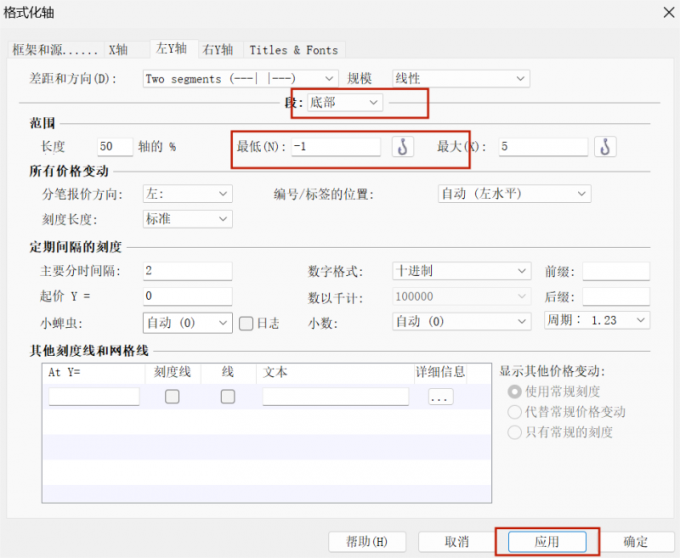Viewport: 680px width, 558px height.
Task: Check the 刻度线 checkbox in first row
Action: click(x=172, y=396)
